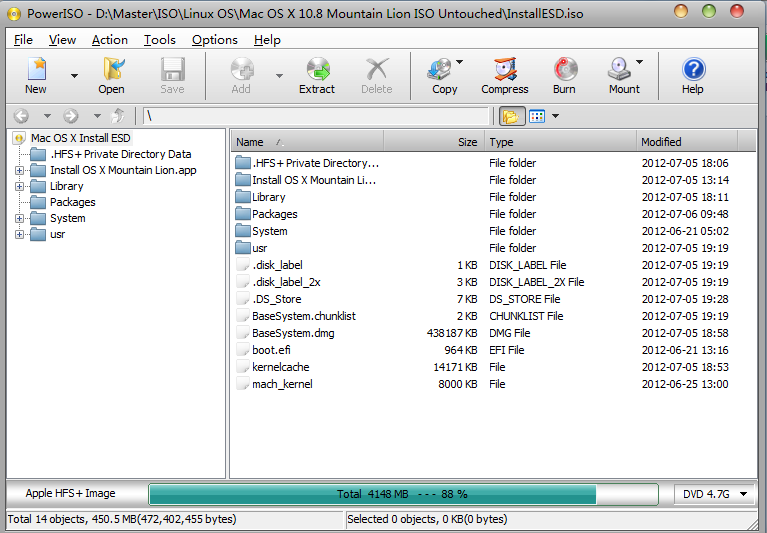
Task: Sort by the Modified column header
Action: tap(686, 142)
